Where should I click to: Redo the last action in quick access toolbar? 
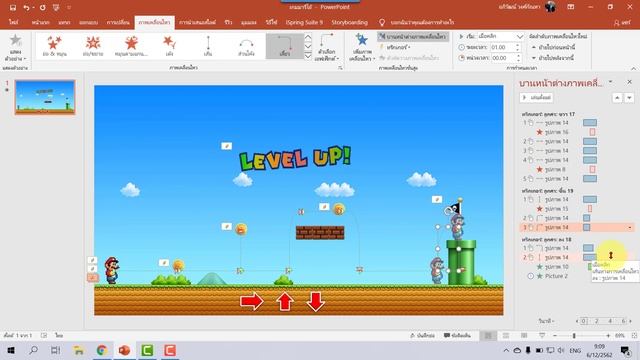42,7
